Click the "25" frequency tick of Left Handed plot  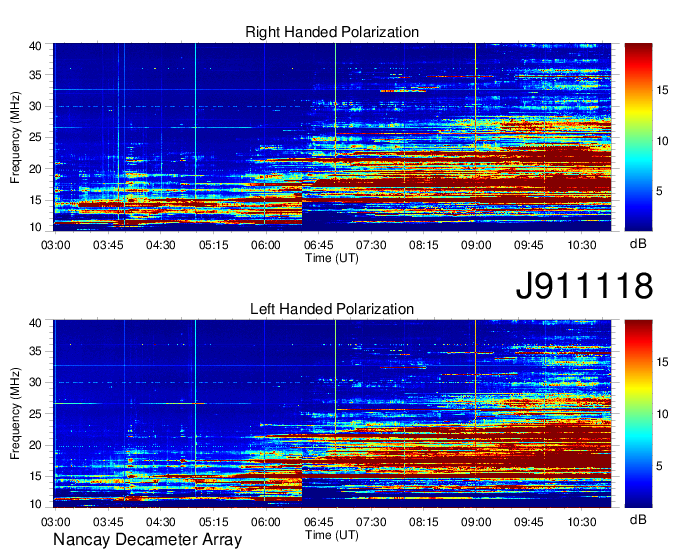pyautogui.click(x=35, y=414)
